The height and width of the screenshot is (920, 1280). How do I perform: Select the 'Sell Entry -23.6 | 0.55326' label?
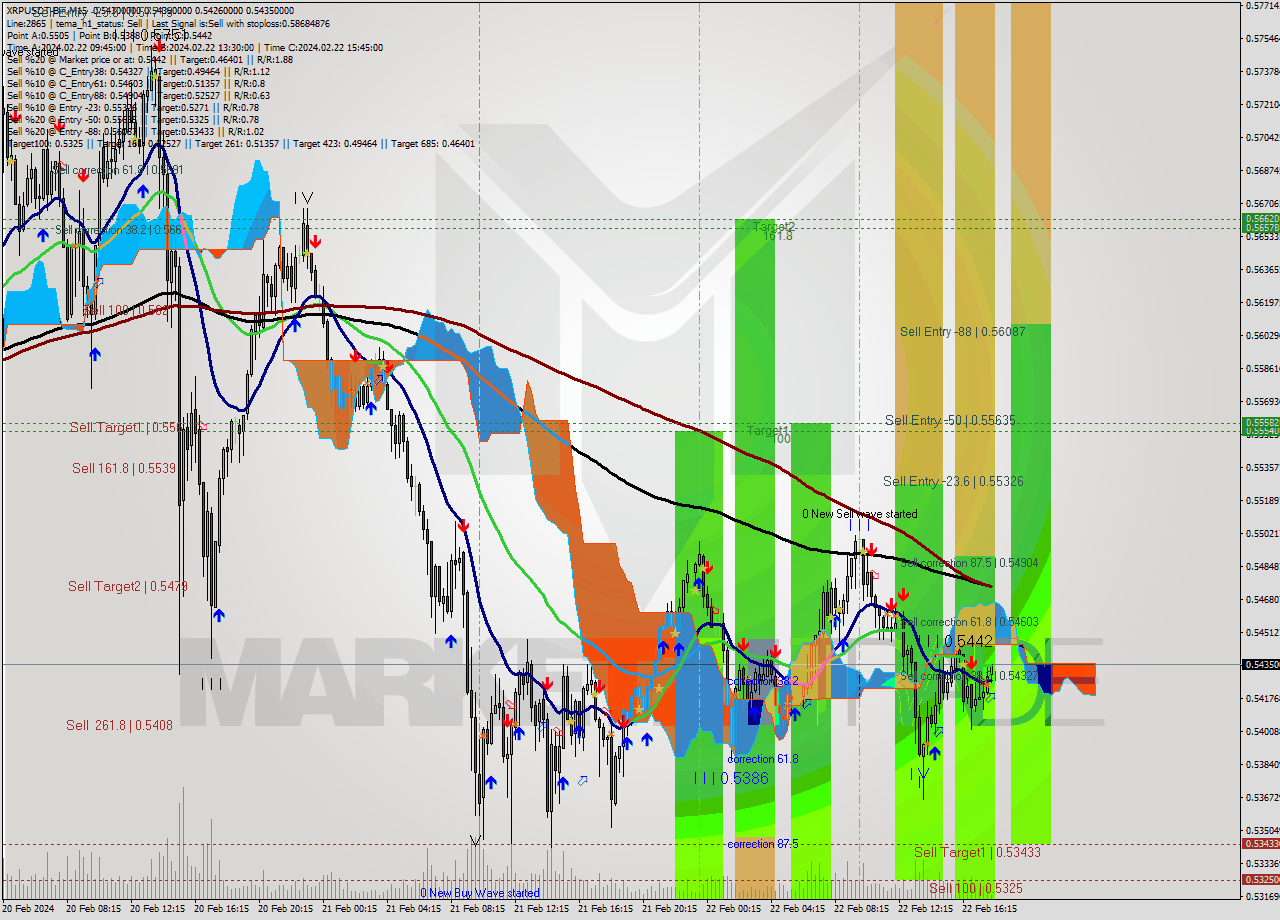tap(953, 482)
